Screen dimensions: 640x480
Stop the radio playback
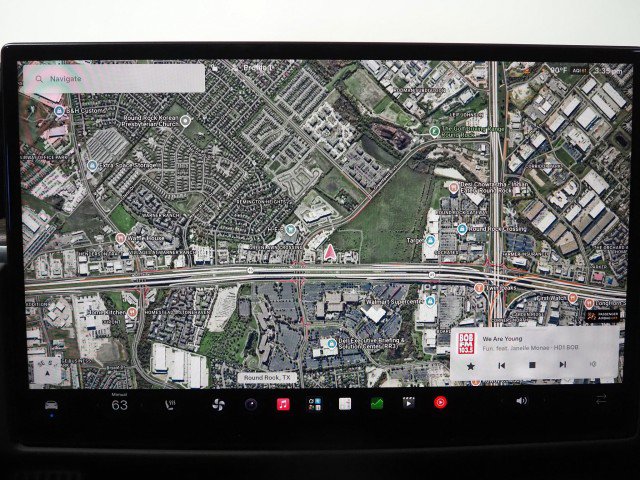click(532, 365)
